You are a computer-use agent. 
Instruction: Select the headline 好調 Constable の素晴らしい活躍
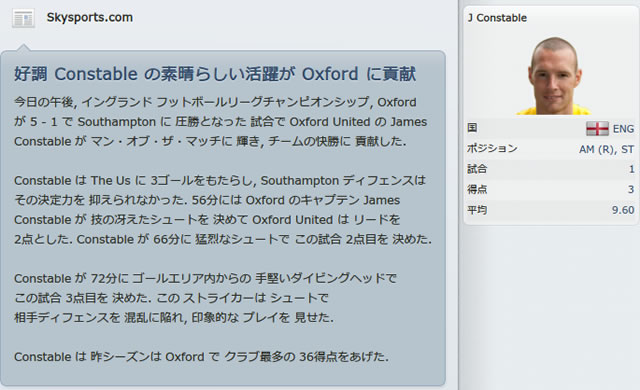215,74
